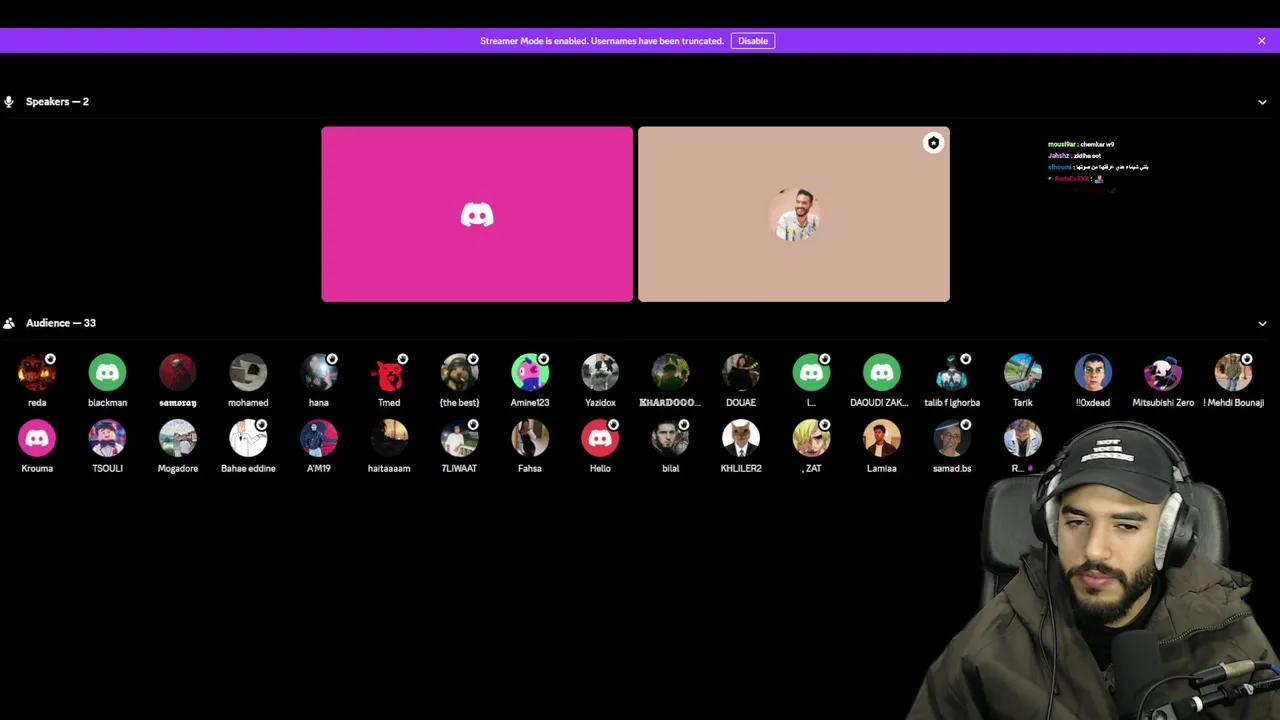Open samad.bs's audience avatar

[x=952, y=439]
